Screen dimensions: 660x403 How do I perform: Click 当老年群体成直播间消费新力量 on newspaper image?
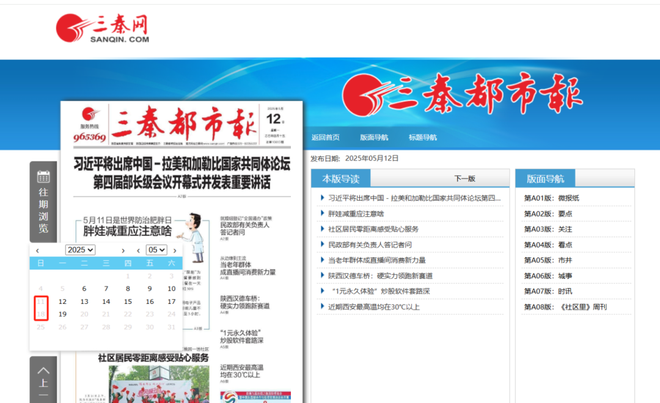[248, 268]
